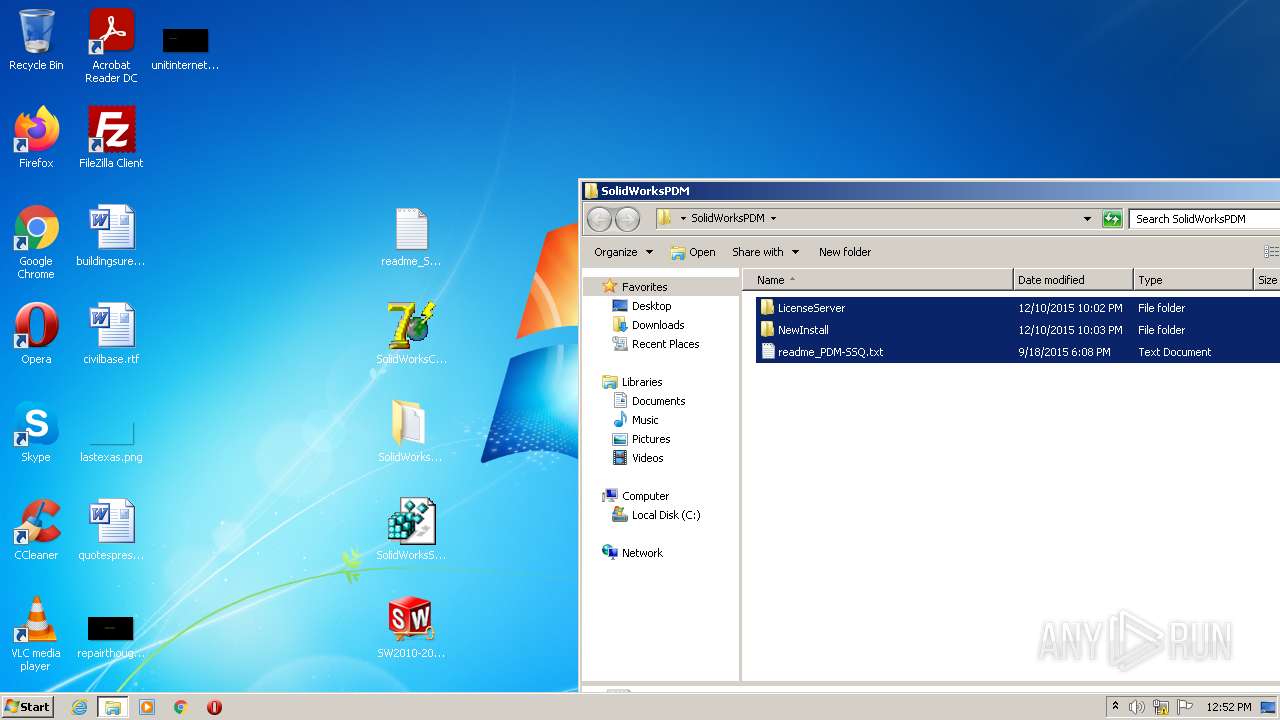Screen dimensions: 1280x720
Task: Select lastexas.png desktop file
Action: coord(111,440)
